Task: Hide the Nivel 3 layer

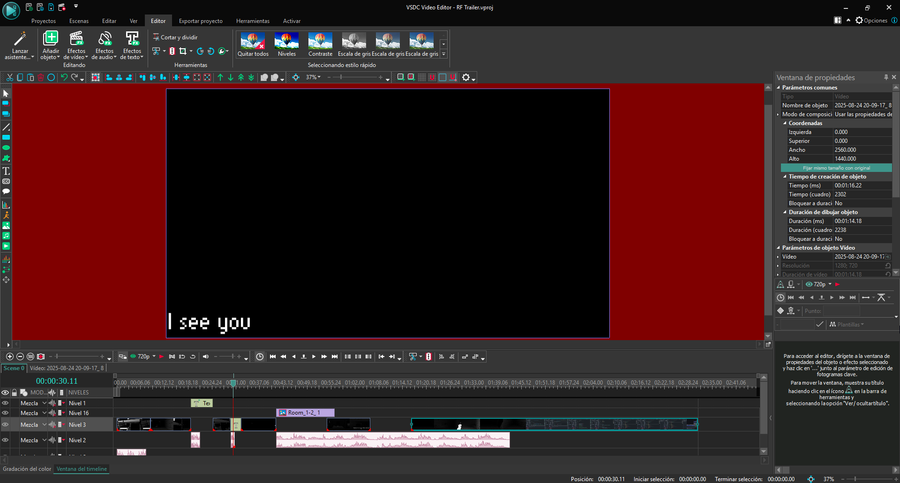Action: 5,425
